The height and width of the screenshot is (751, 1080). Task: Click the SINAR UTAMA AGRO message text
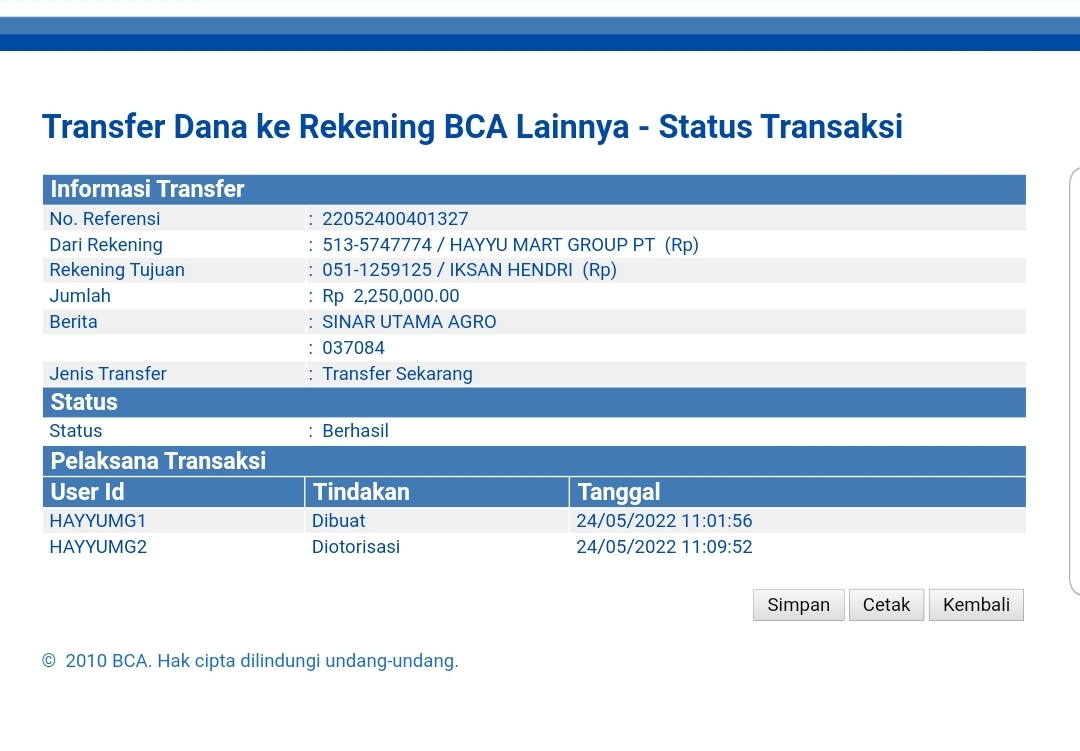tap(409, 322)
